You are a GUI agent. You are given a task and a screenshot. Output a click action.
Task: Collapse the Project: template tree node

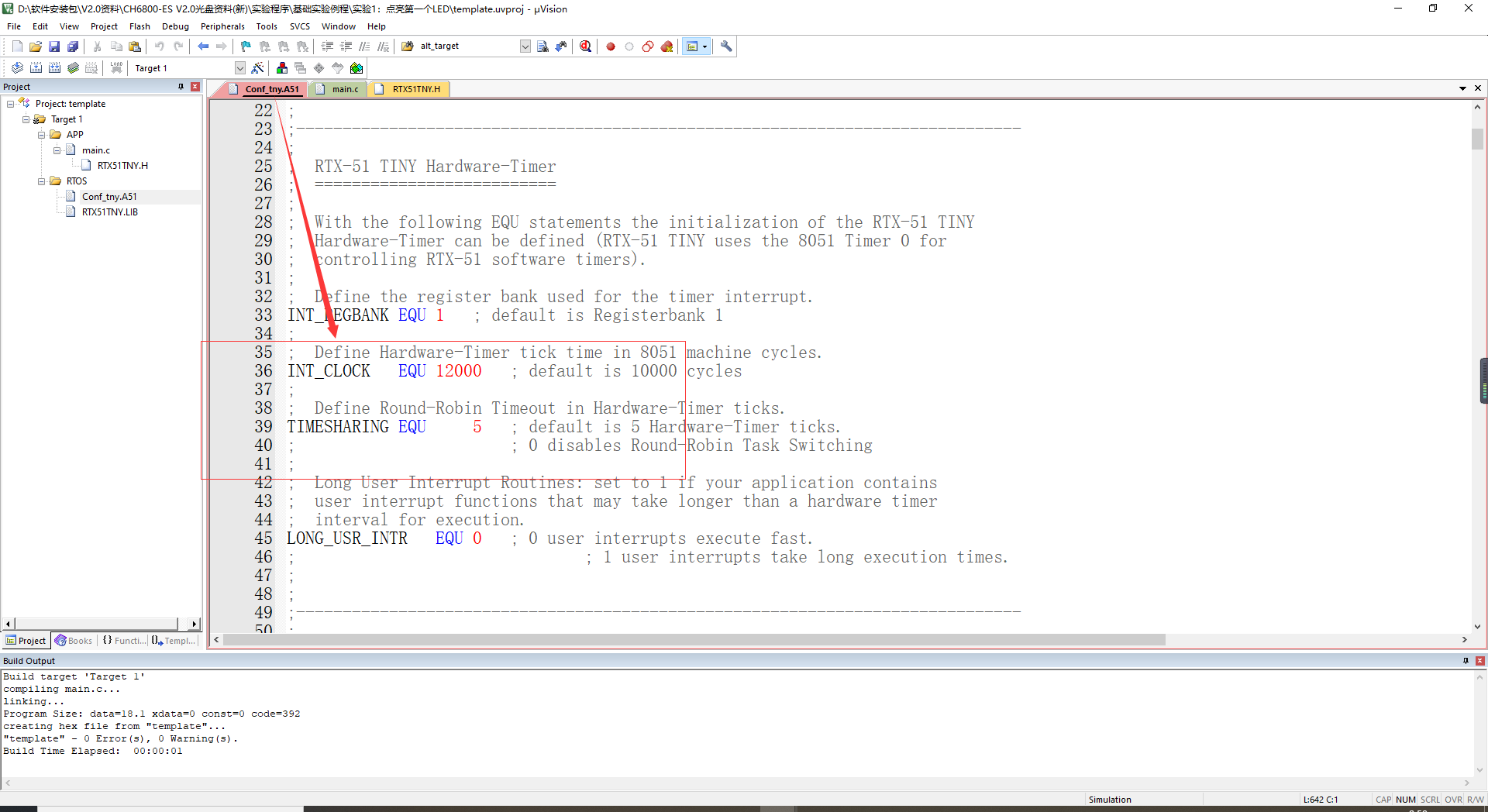[x=11, y=104]
